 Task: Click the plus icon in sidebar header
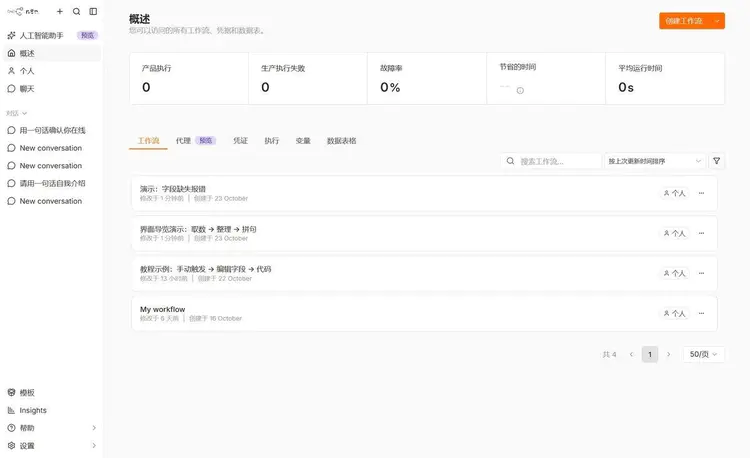click(60, 11)
